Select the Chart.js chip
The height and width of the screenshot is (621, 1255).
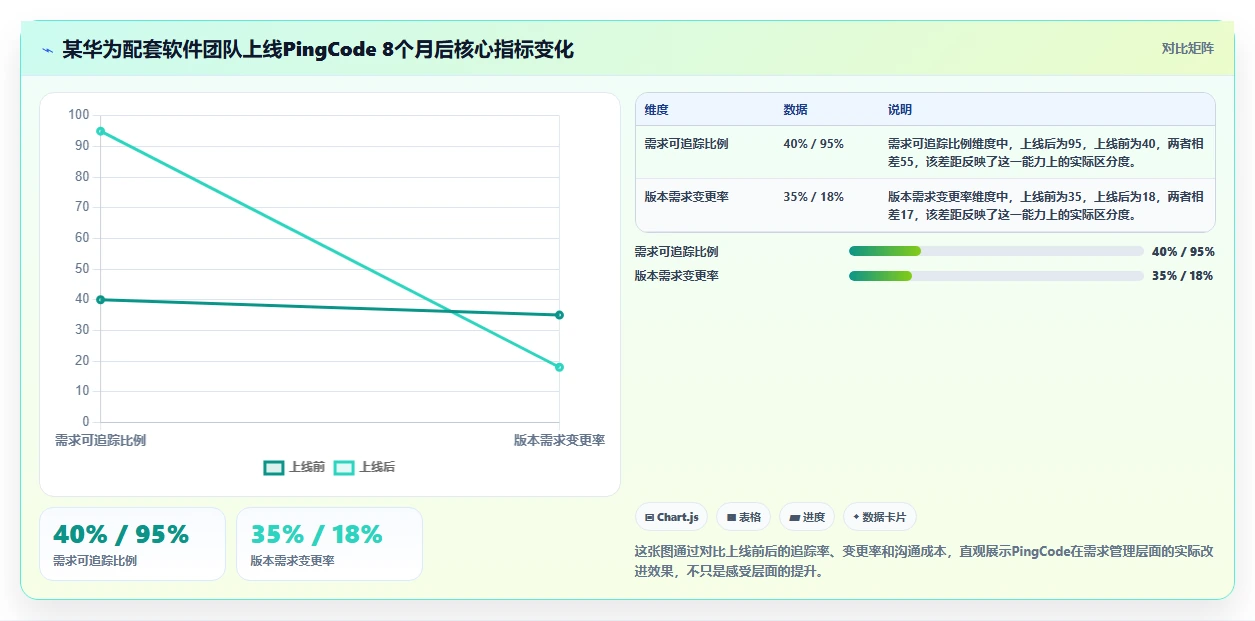click(671, 517)
